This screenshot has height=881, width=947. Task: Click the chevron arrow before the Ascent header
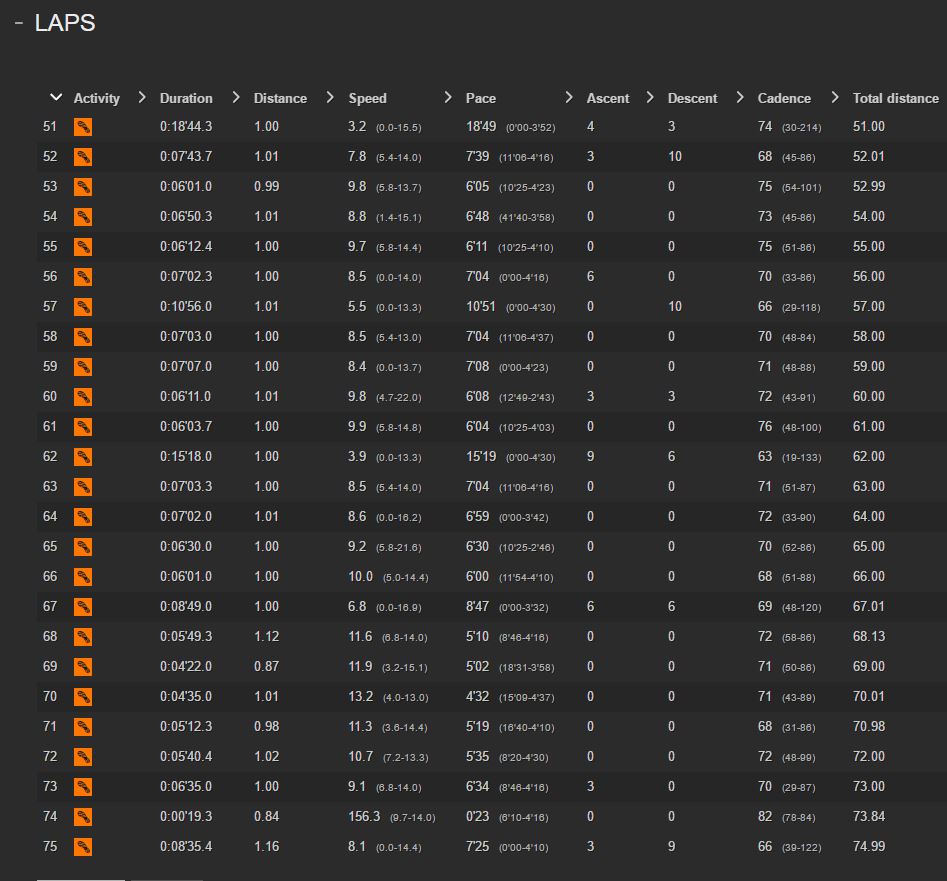coord(568,97)
